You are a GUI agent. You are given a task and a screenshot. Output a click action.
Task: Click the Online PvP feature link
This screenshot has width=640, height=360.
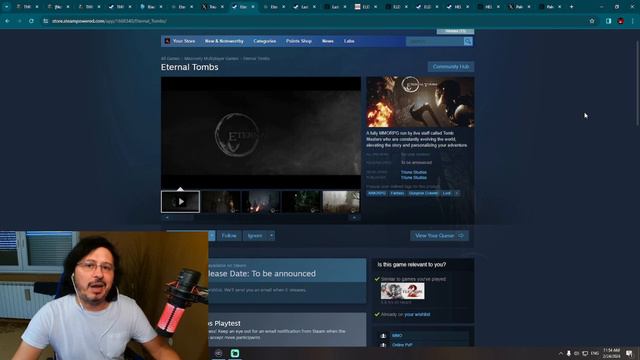click(x=402, y=345)
